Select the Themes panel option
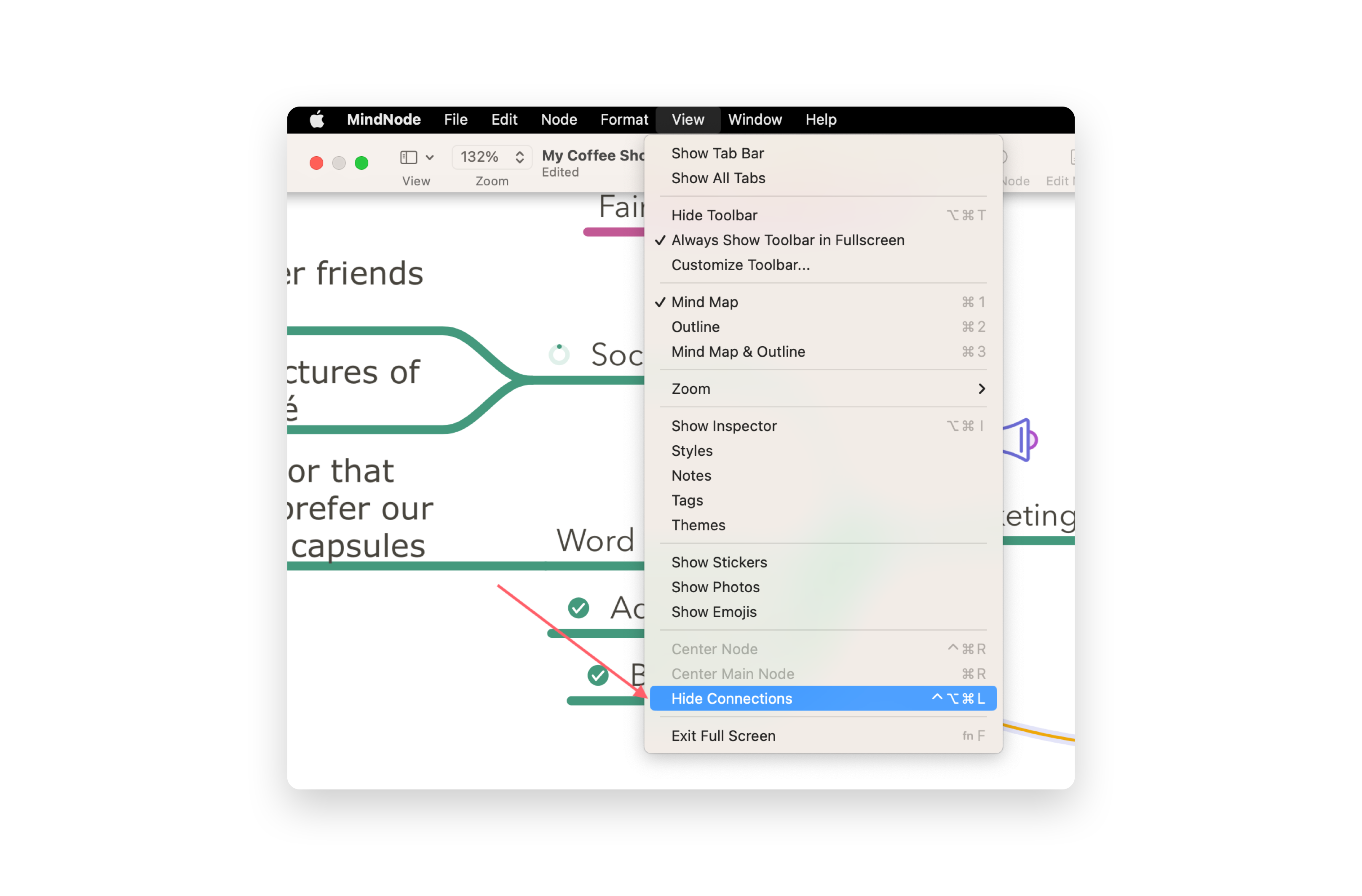The height and width of the screenshot is (896, 1362). pyautogui.click(x=698, y=525)
